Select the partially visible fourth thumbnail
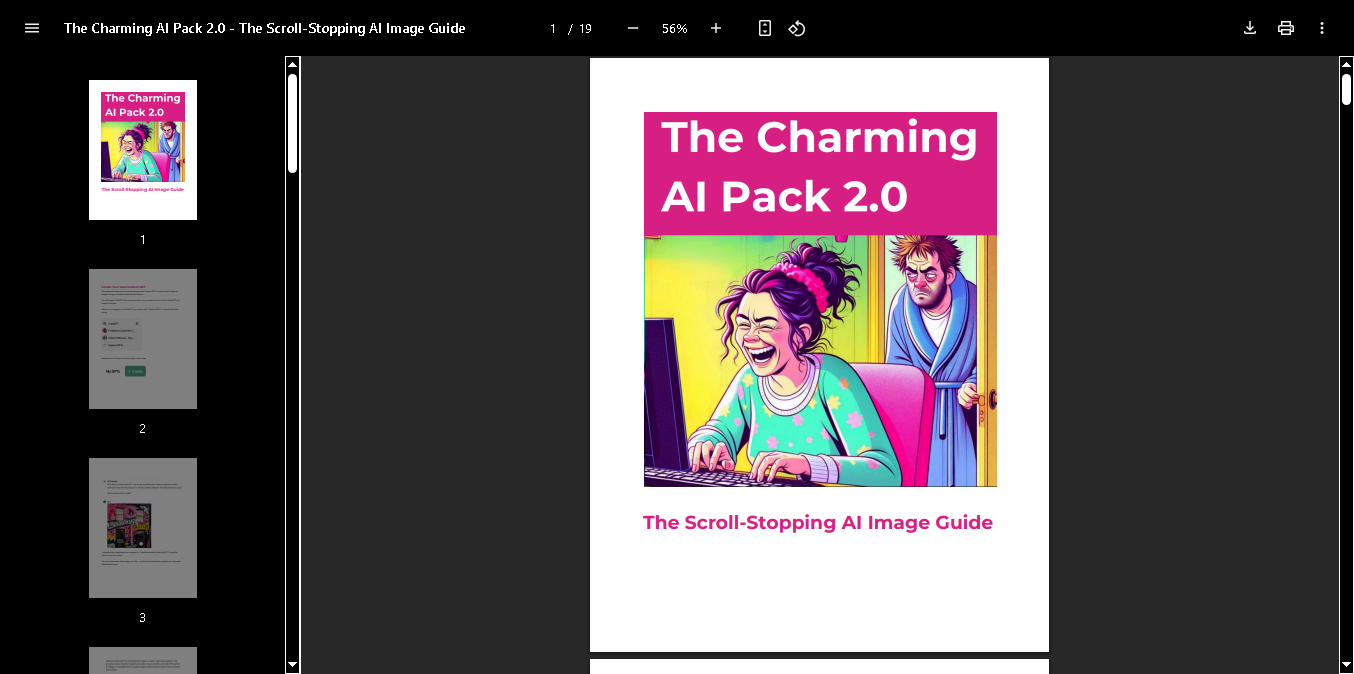Image resolution: width=1354 pixels, height=674 pixels. click(x=143, y=660)
